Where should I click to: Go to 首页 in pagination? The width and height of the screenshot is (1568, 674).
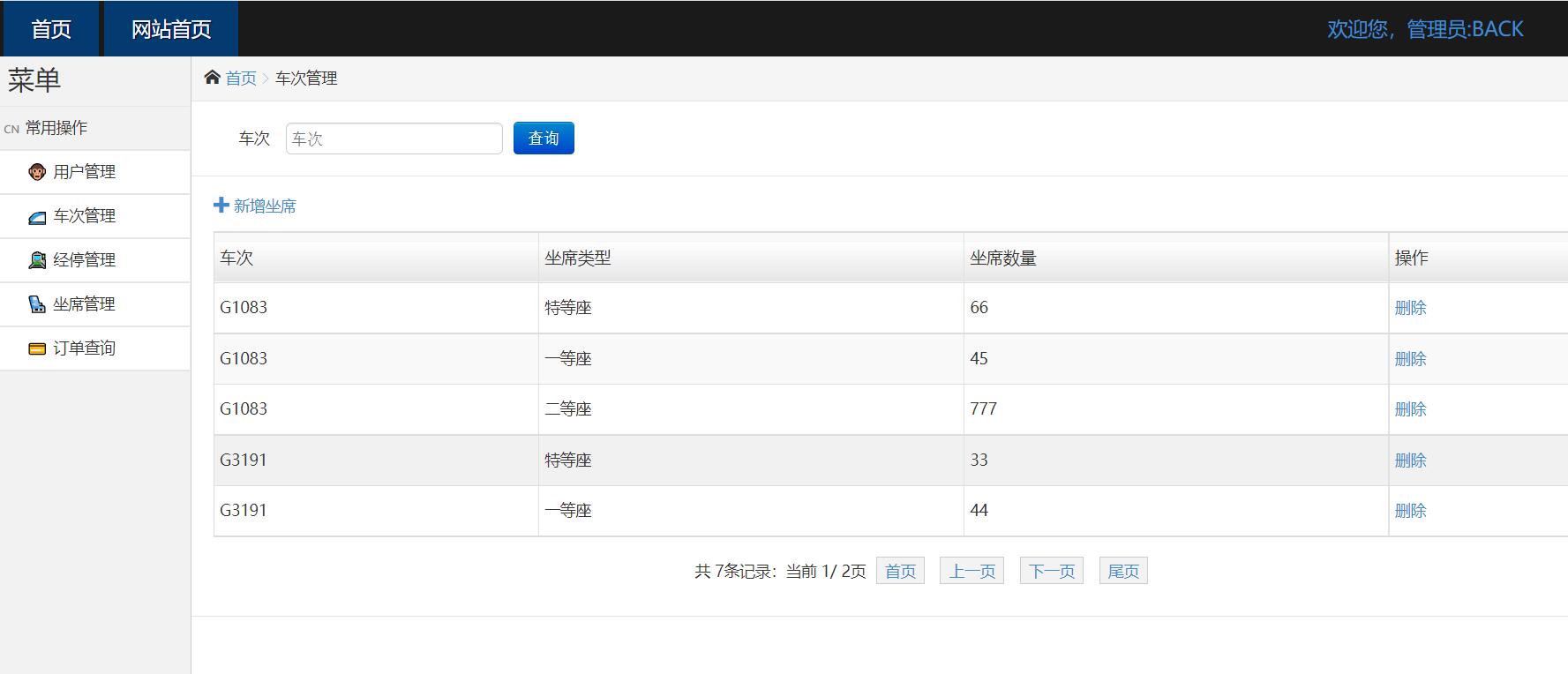point(900,571)
